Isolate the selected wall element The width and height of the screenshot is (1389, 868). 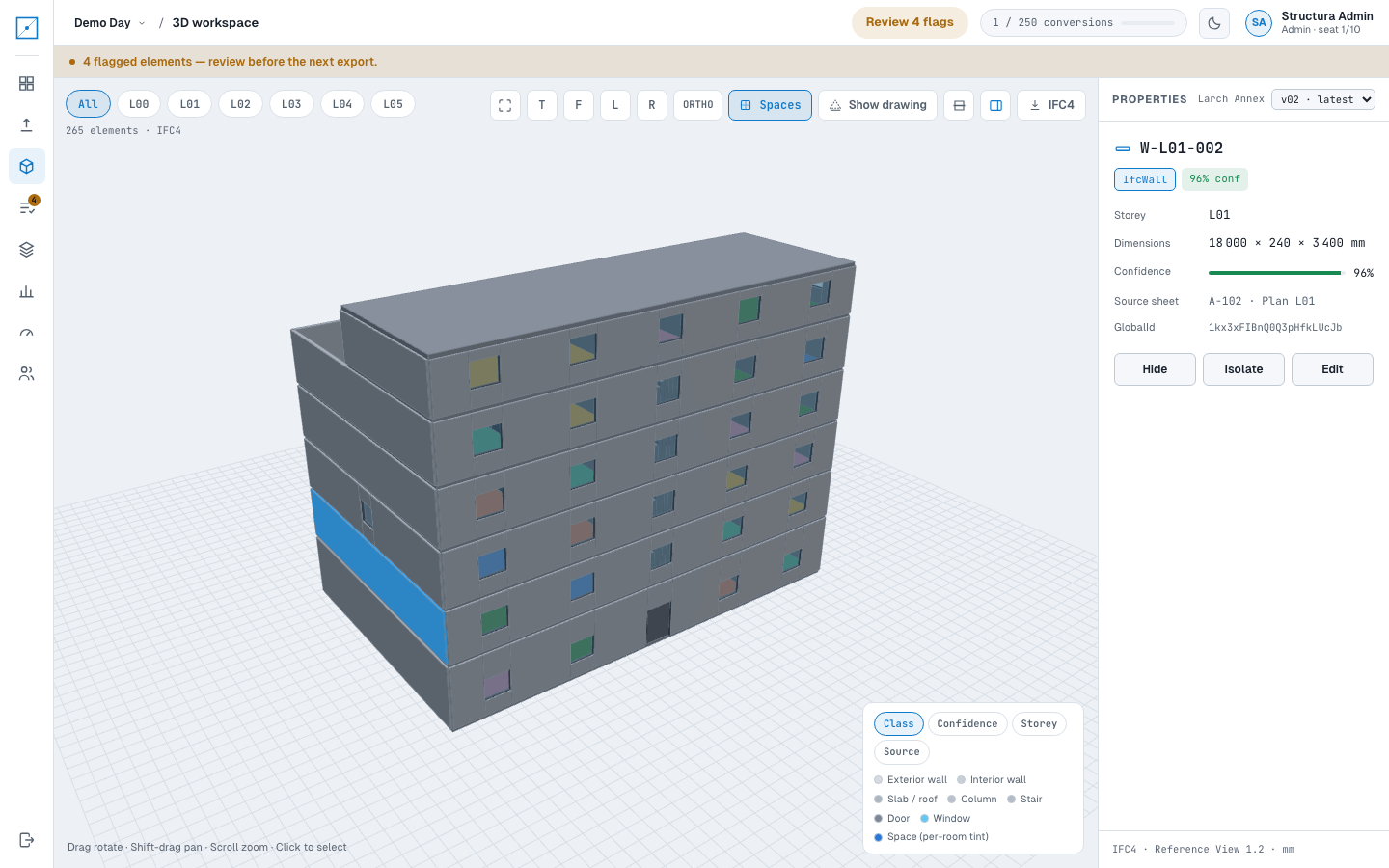tap(1243, 369)
